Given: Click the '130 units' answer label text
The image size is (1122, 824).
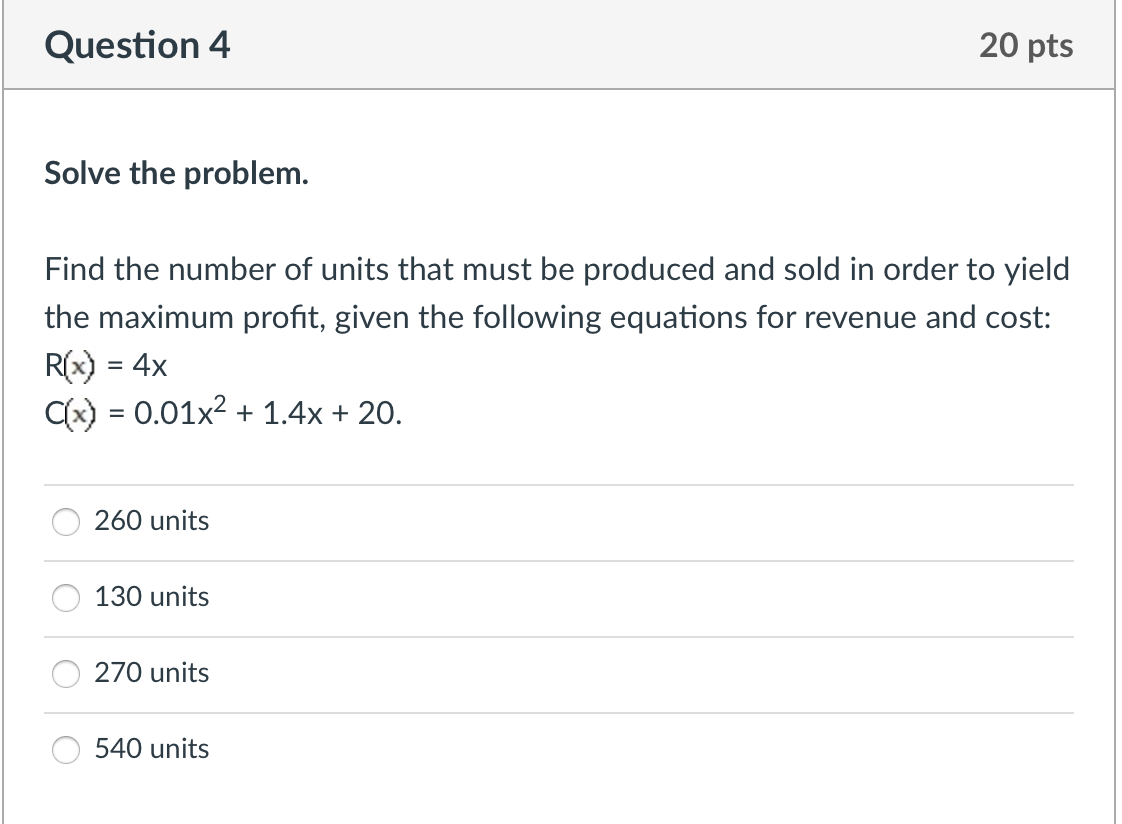Looking at the screenshot, I should click(x=152, y=597).
